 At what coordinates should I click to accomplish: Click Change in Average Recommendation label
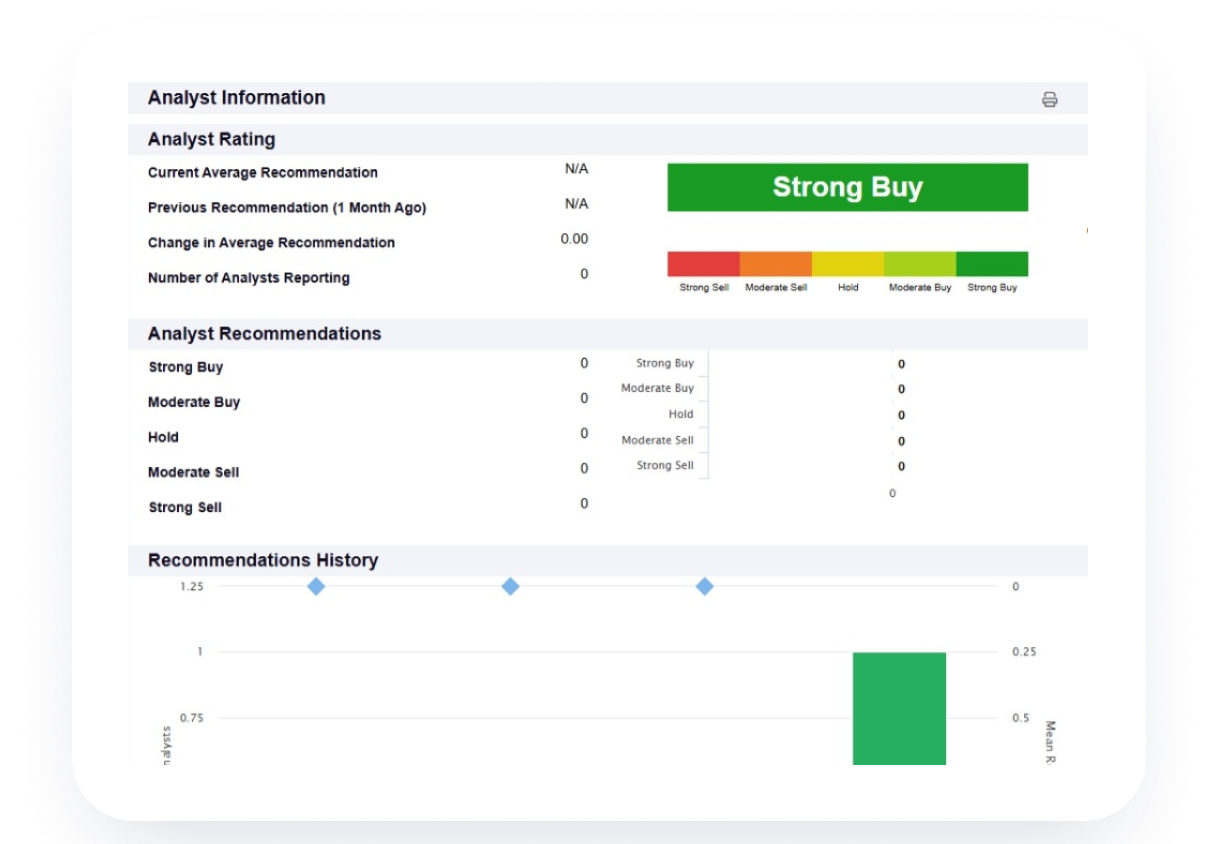tap(271, 242)
